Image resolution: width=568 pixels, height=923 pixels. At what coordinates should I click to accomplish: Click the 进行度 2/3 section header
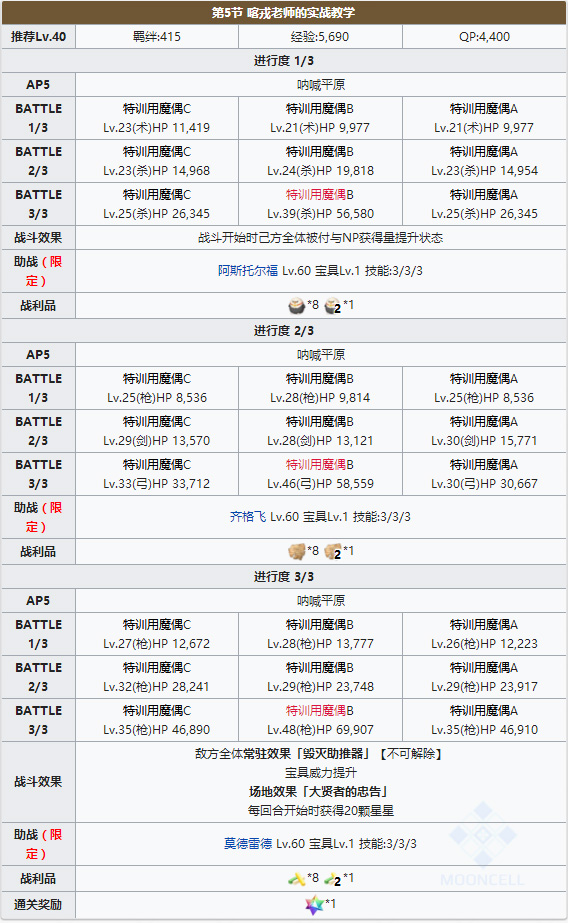point(284,331)
